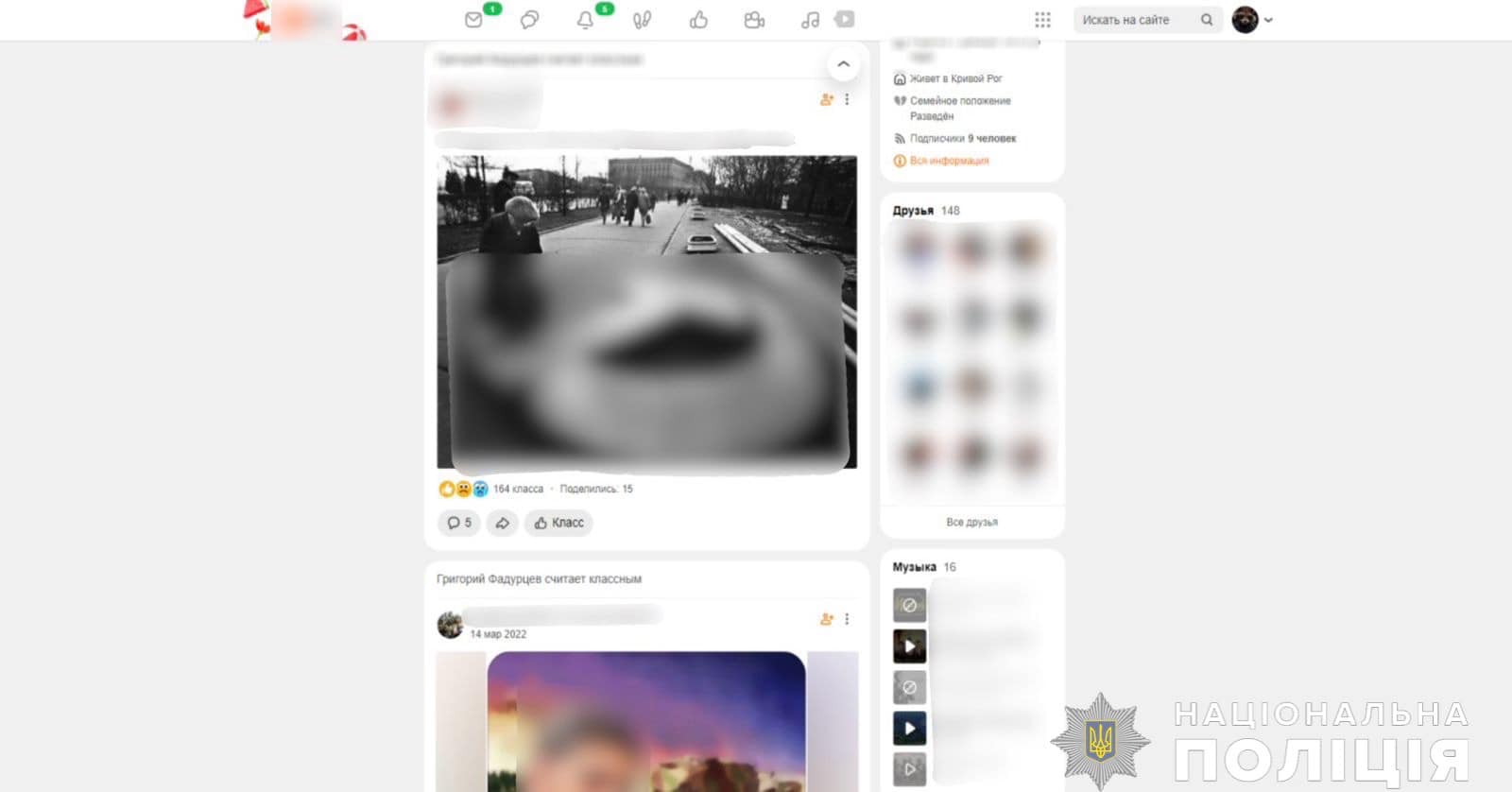Open the colorful photo in second post
The image size is (1512, 792).
647,721
